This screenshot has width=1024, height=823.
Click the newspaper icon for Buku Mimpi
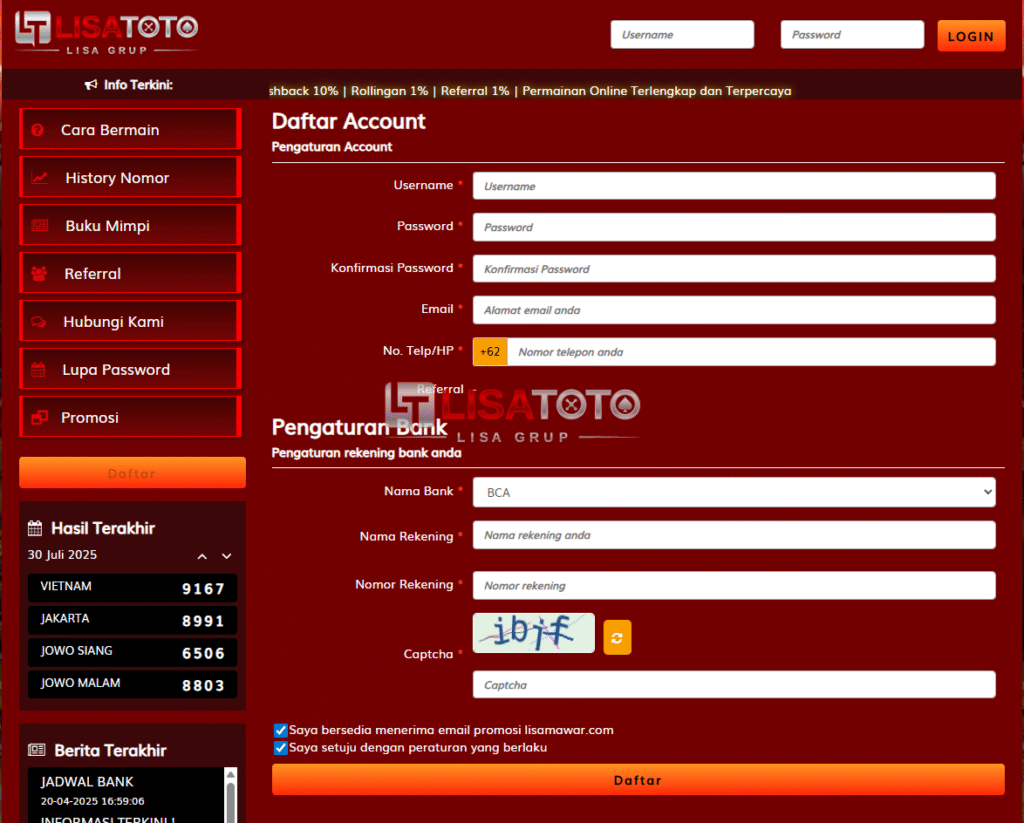[x=39, y=225]
